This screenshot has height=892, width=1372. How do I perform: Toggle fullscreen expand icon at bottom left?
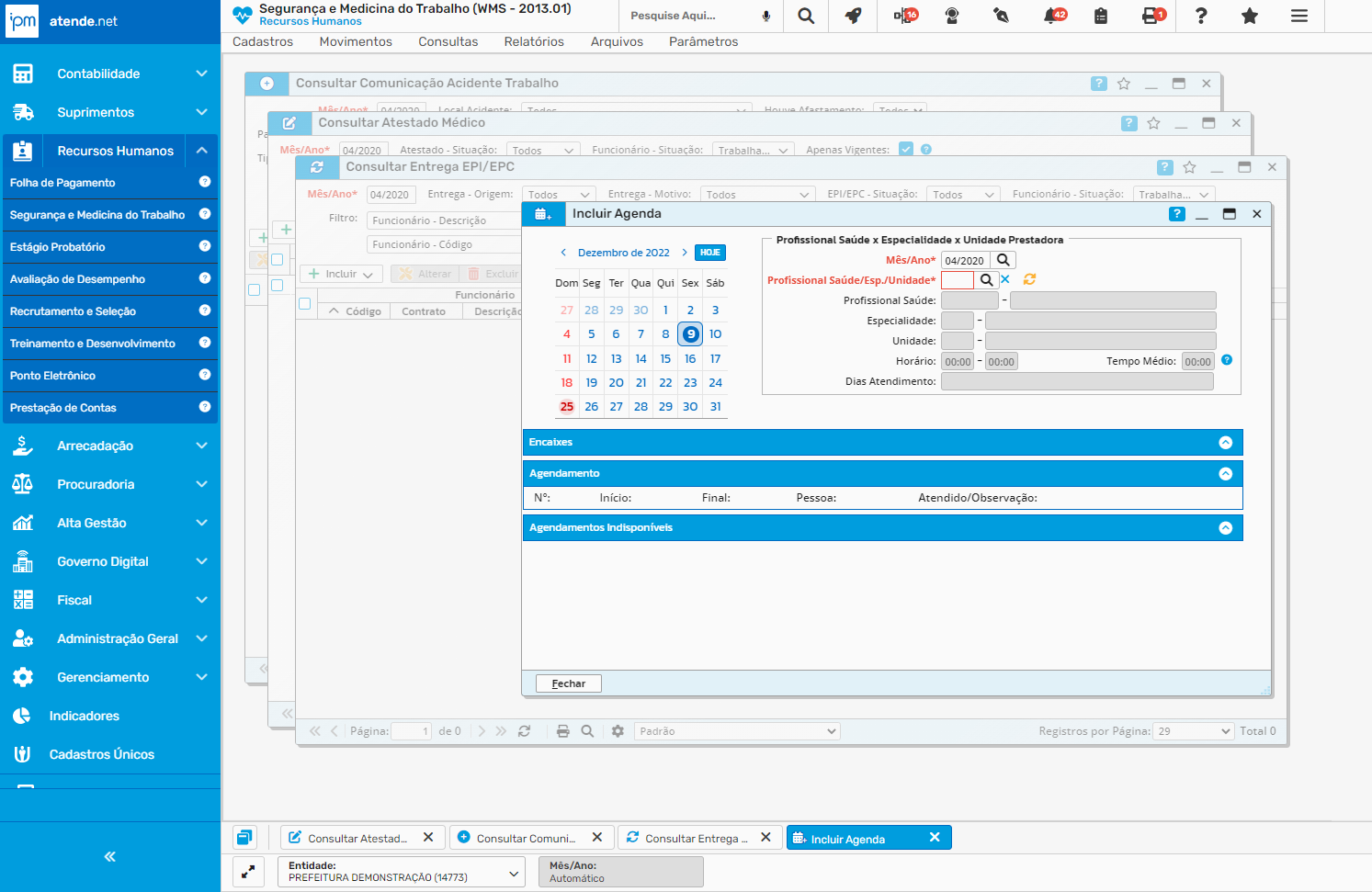click(248, 872)
